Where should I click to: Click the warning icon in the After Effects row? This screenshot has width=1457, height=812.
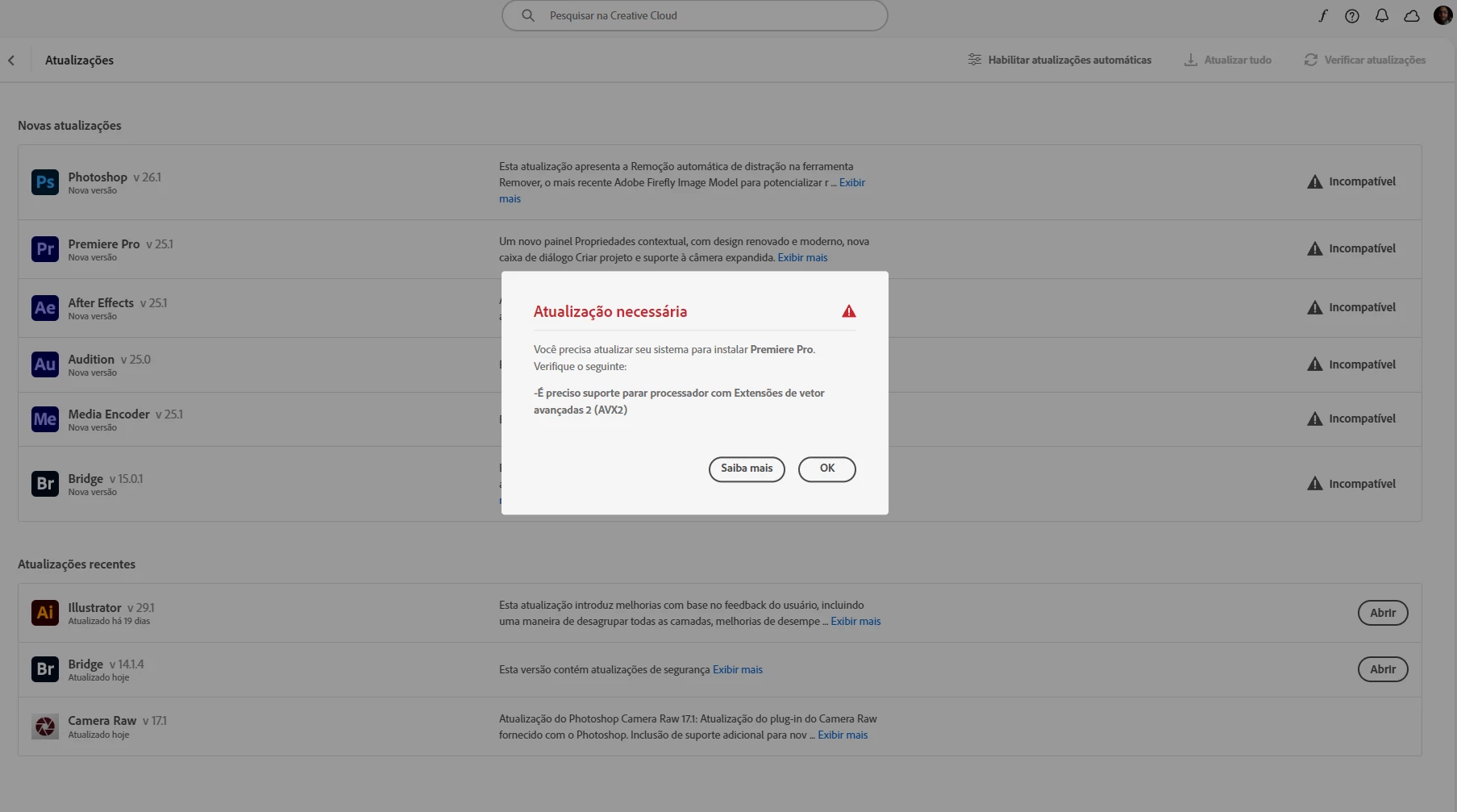coord(1315,308)
